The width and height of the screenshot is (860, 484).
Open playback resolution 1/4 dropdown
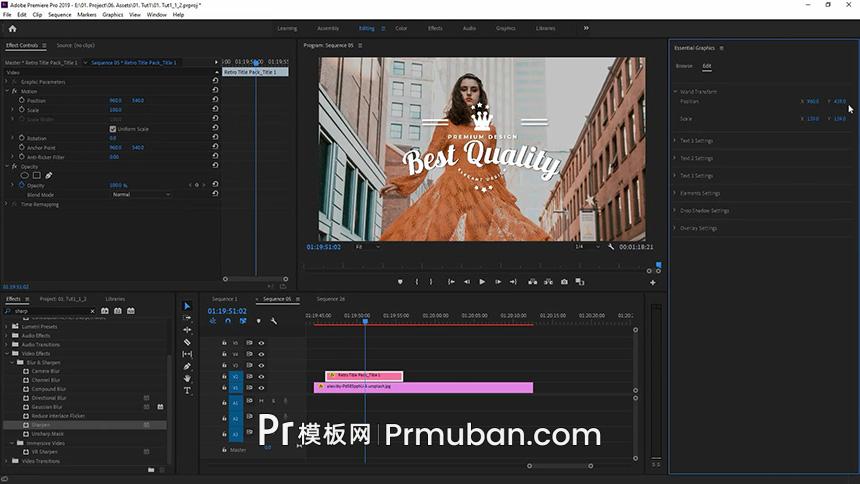[587, 247]
